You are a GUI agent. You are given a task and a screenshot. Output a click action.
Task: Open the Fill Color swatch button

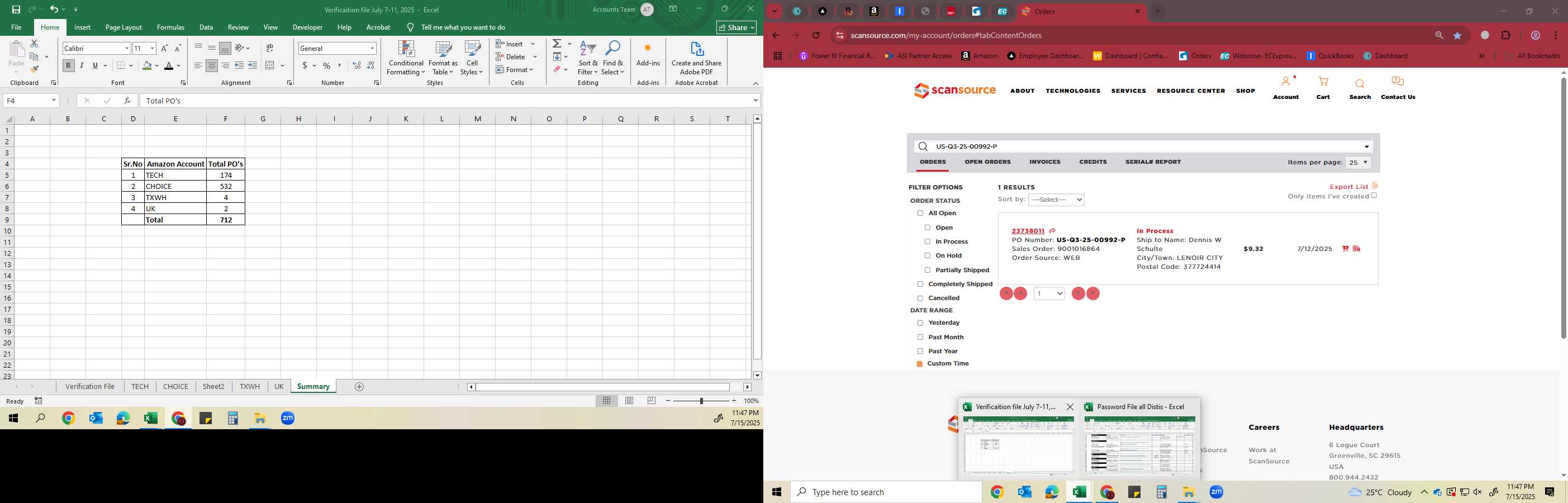click(x=147, y=65)
